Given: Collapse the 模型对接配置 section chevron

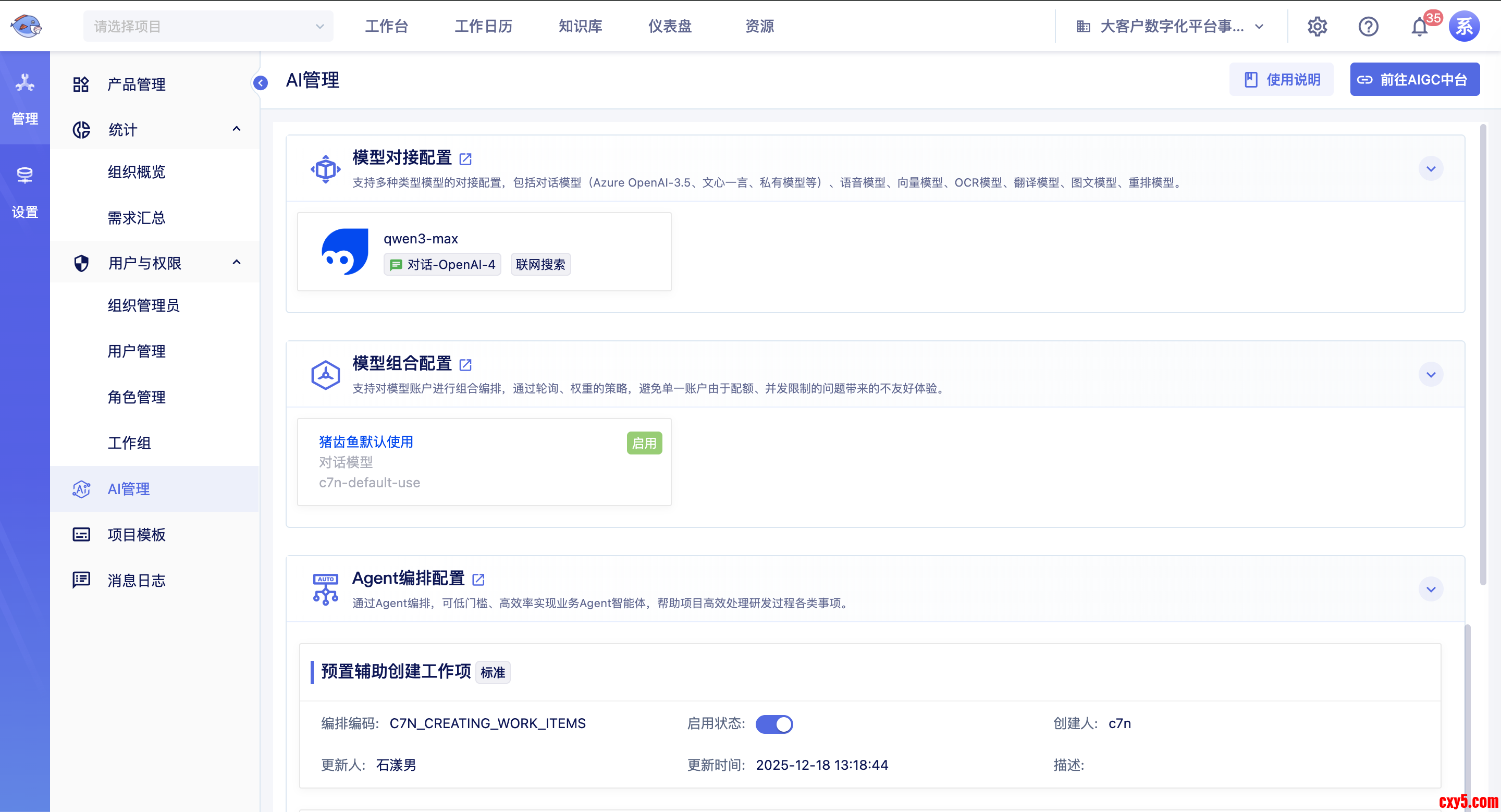Looking at the screenshot, I should click(1431, 169).
